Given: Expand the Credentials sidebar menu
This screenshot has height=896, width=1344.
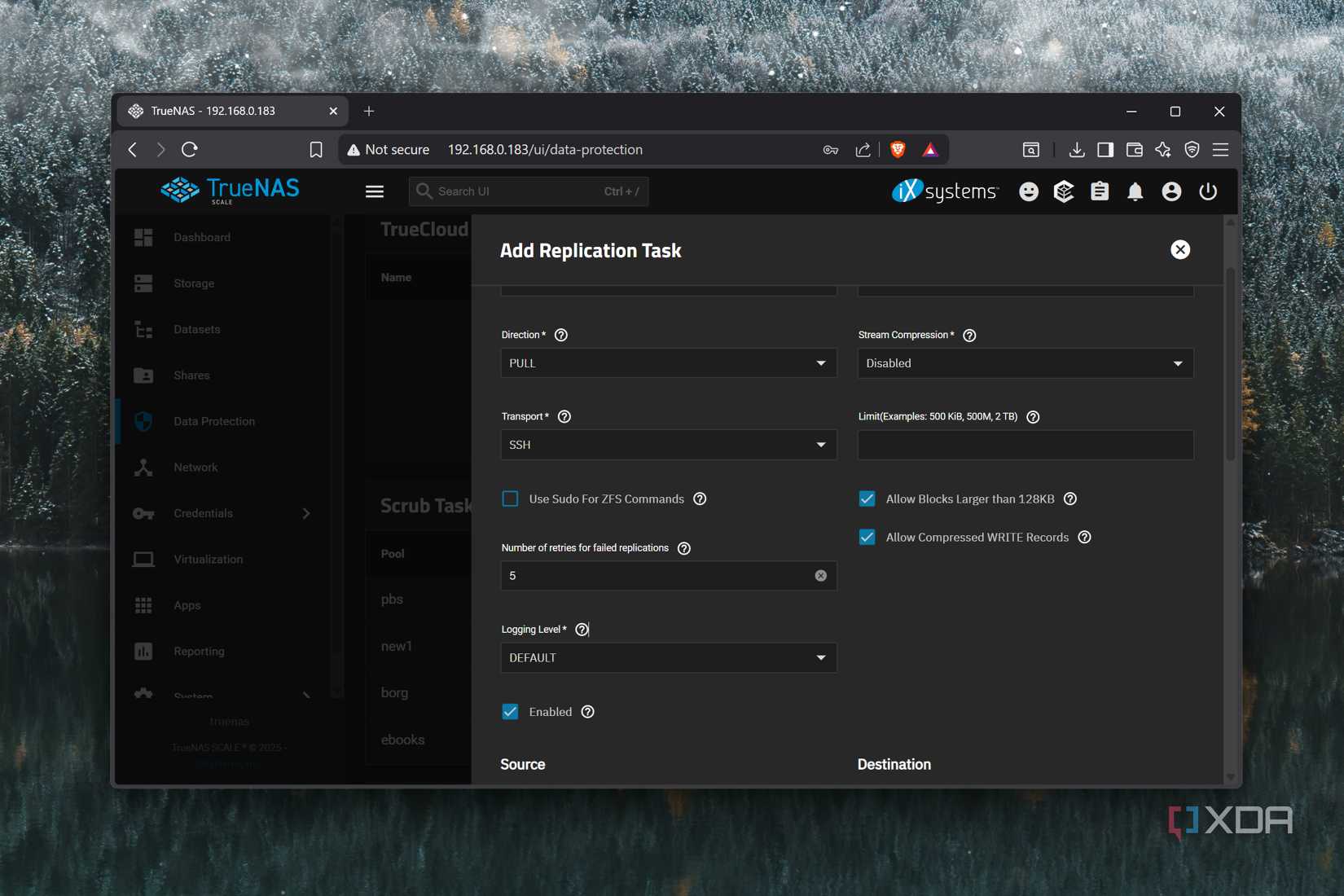Looking at the screenshot, I should [x=203, y=513].
